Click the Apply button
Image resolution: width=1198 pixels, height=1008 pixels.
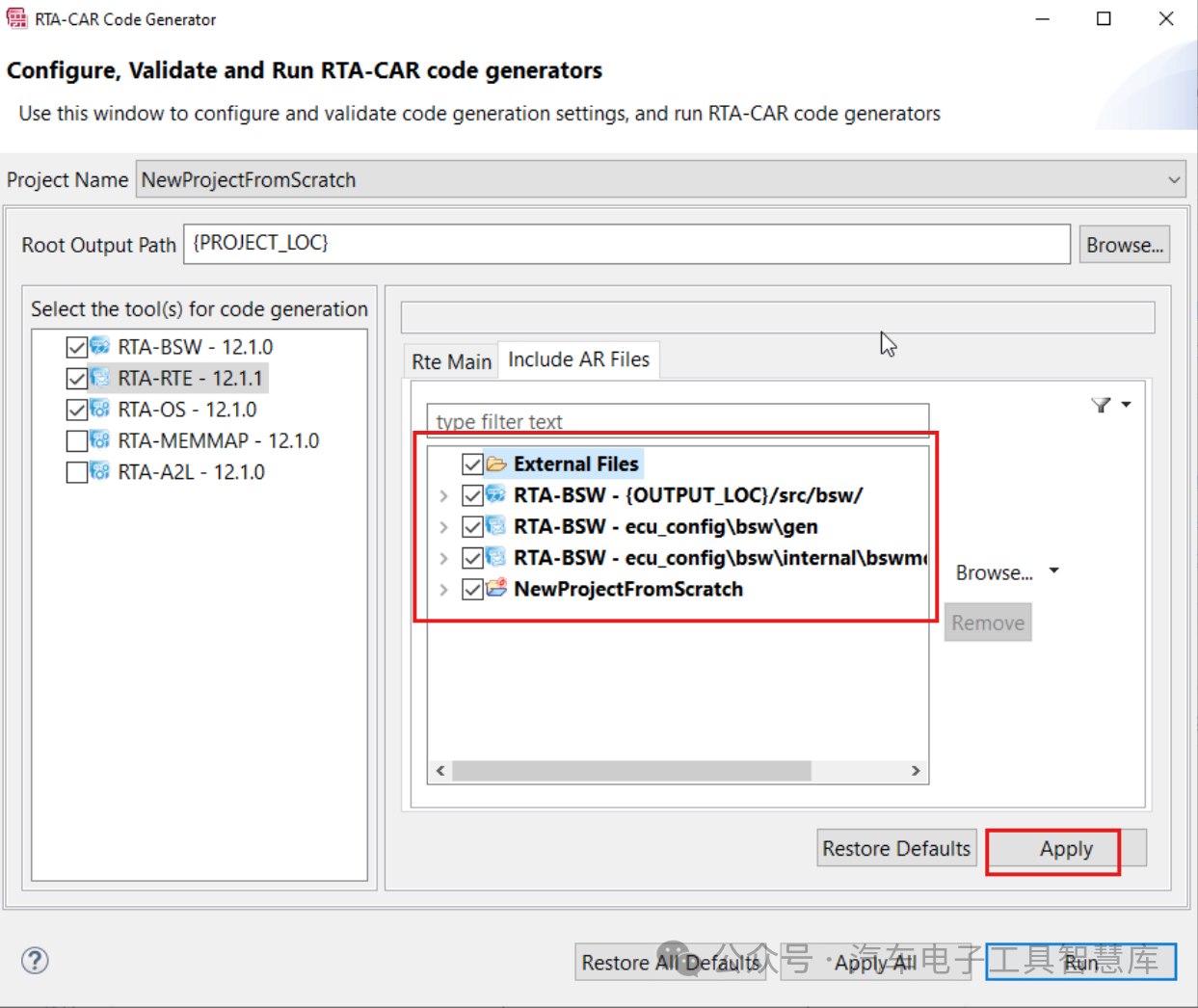1066,848
